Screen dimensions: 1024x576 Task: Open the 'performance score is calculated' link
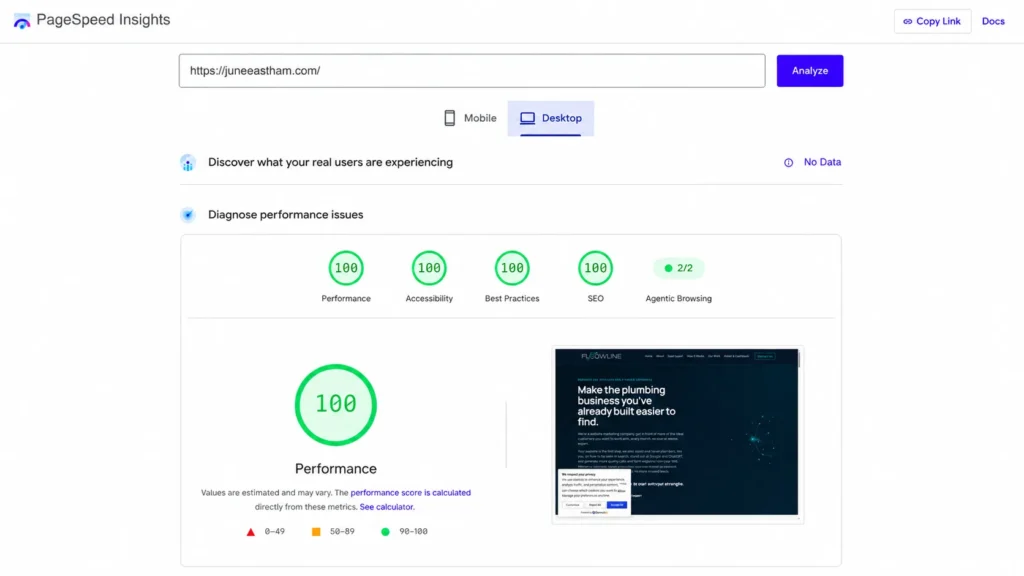[410, 492]
